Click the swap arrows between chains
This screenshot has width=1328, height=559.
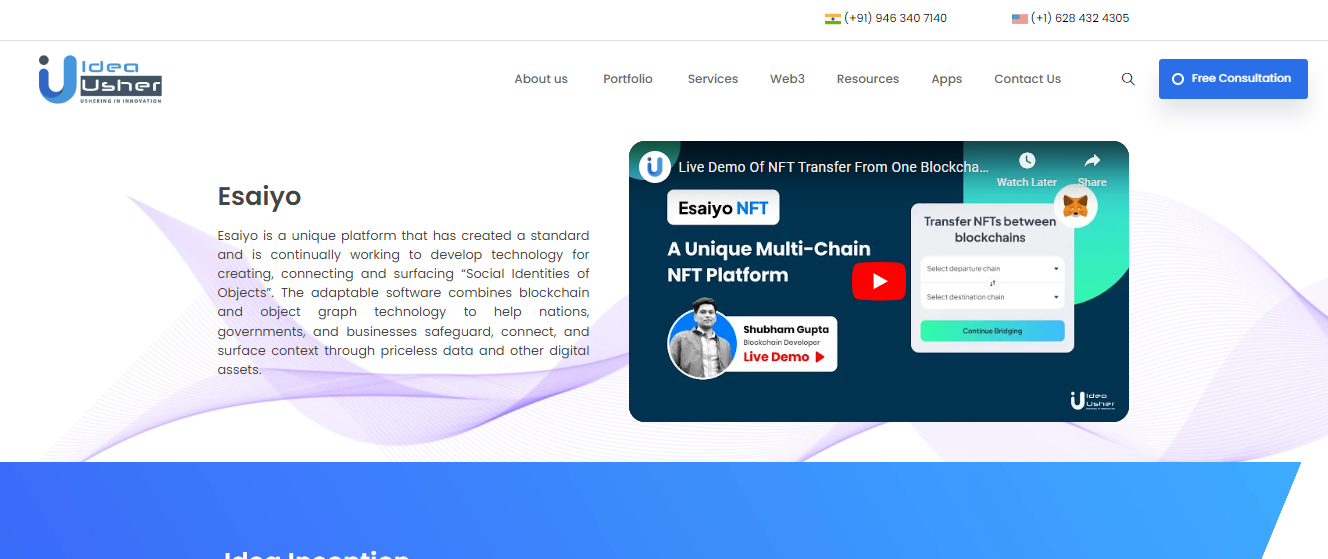point(992,283)
